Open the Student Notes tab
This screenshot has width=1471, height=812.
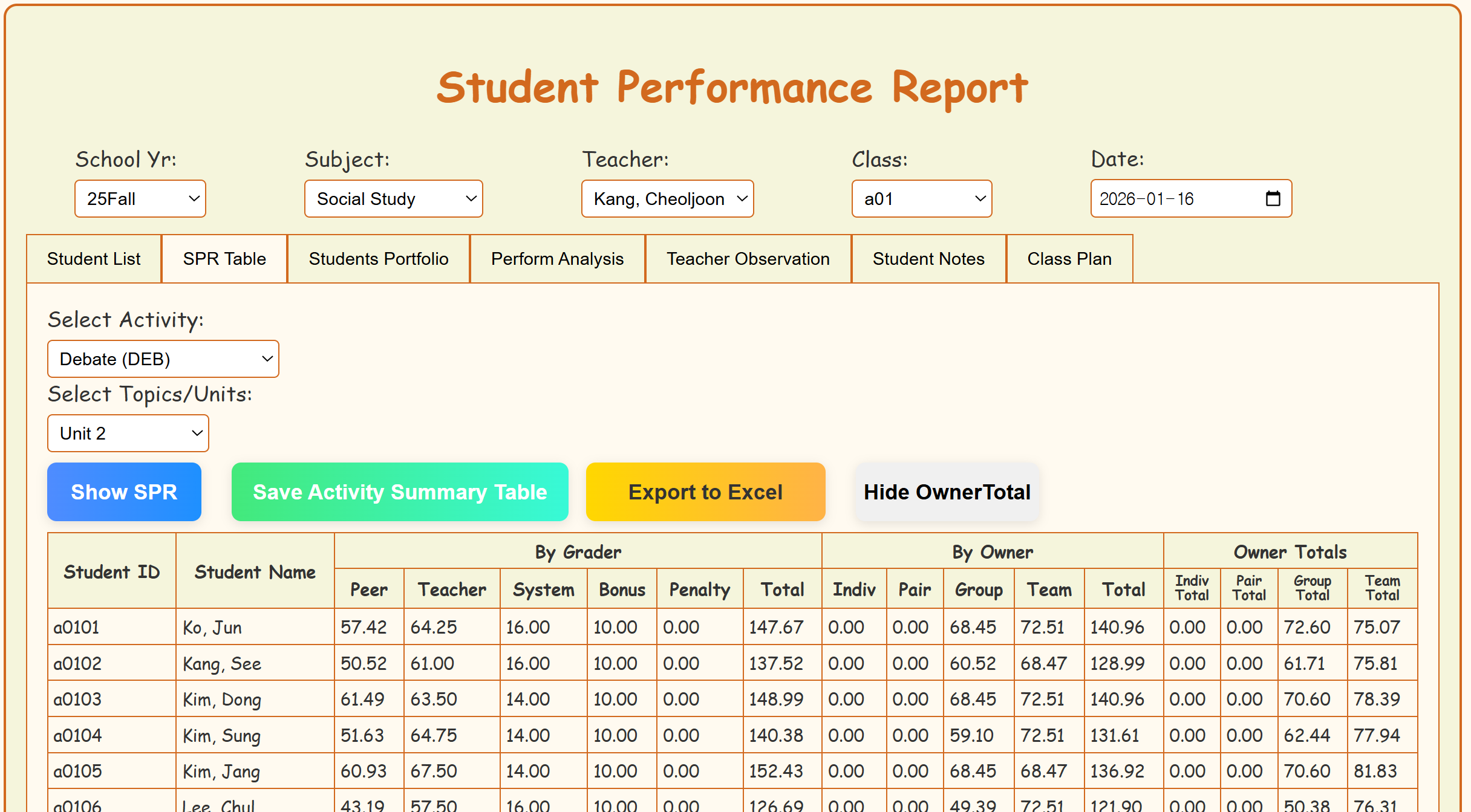coord(928,259)
